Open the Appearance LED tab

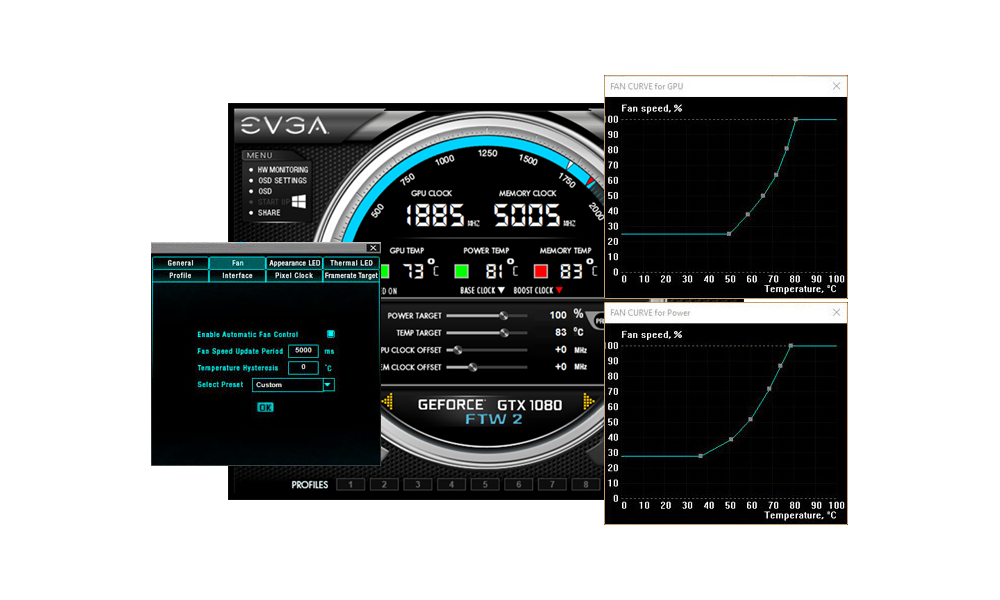[x=294, y=263]
